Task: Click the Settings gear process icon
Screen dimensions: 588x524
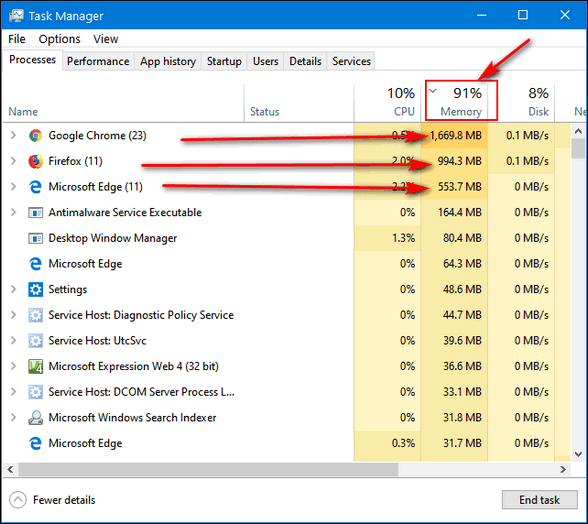Action: coord(35,290)
